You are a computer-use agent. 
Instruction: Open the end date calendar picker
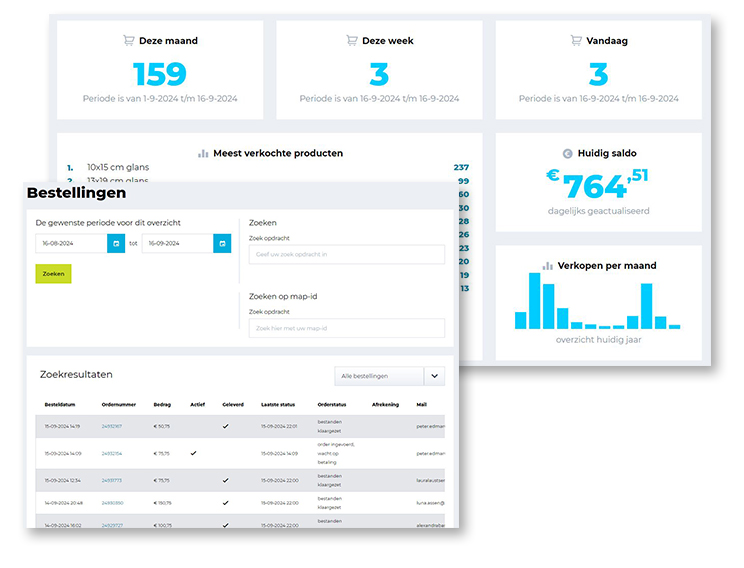click(x=222, y=243)
